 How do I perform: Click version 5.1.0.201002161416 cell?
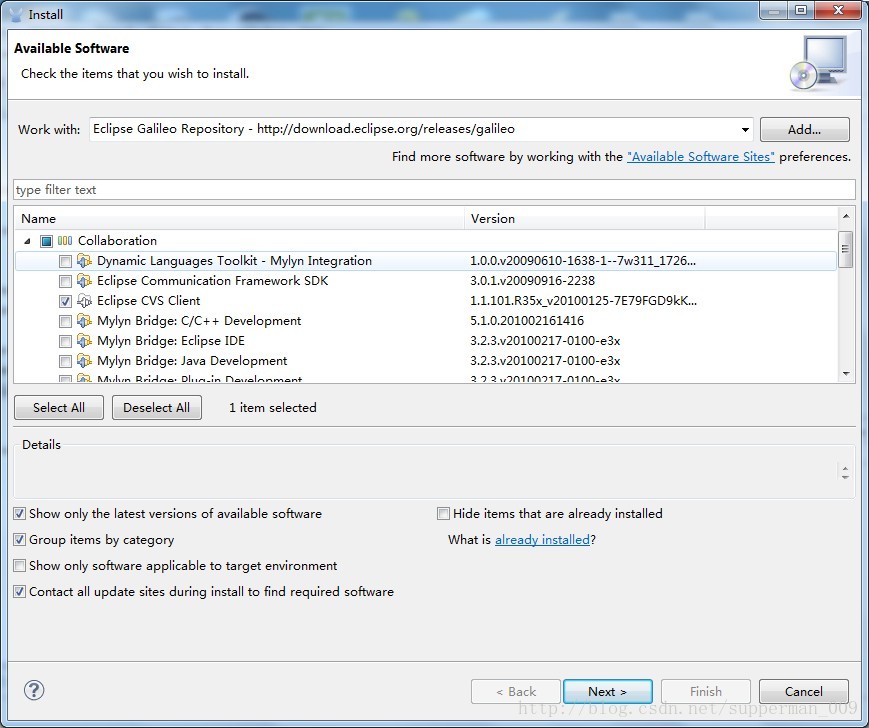pos(526,320)
